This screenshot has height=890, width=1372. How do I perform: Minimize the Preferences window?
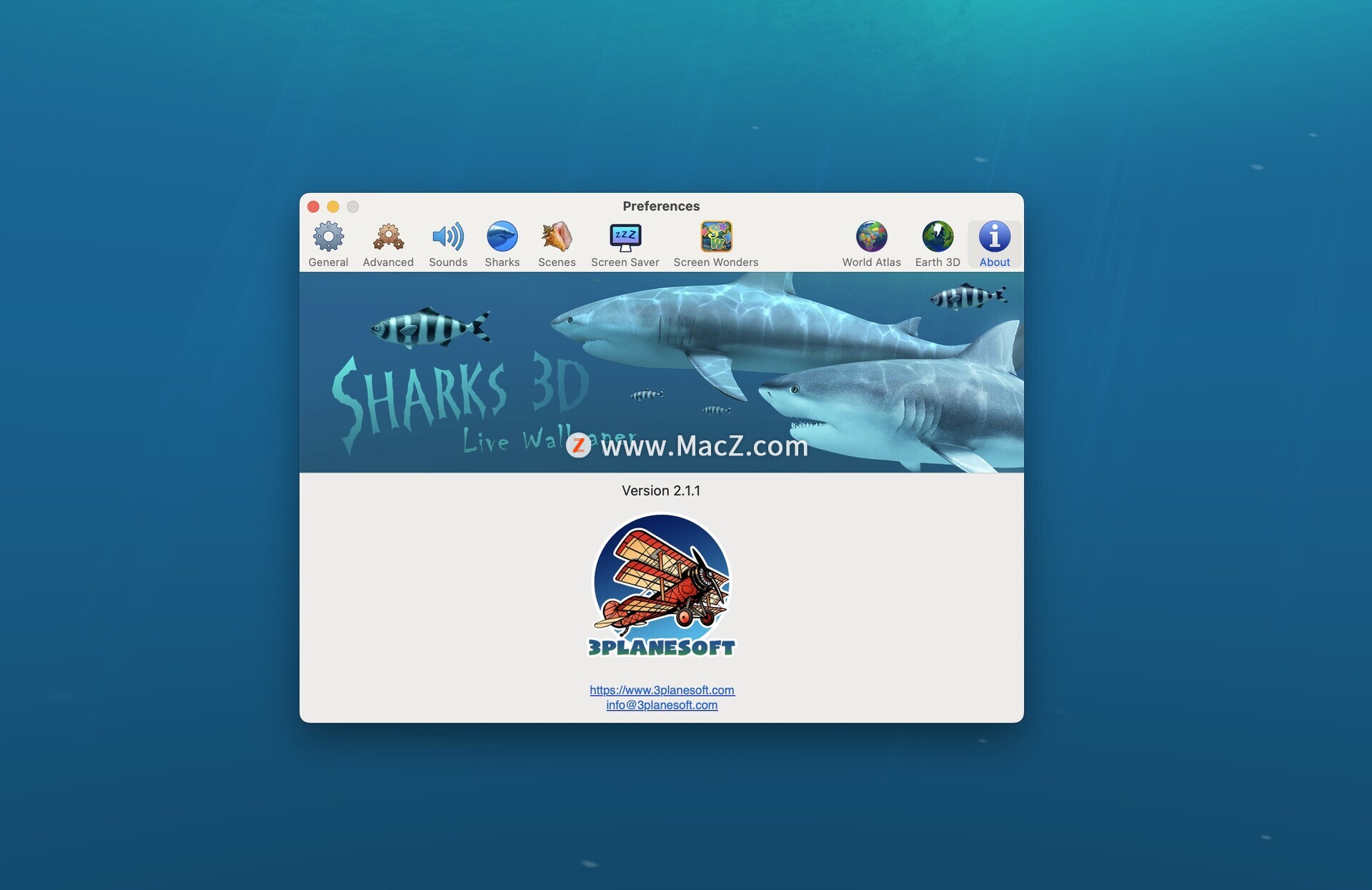(x=333, y=207)
